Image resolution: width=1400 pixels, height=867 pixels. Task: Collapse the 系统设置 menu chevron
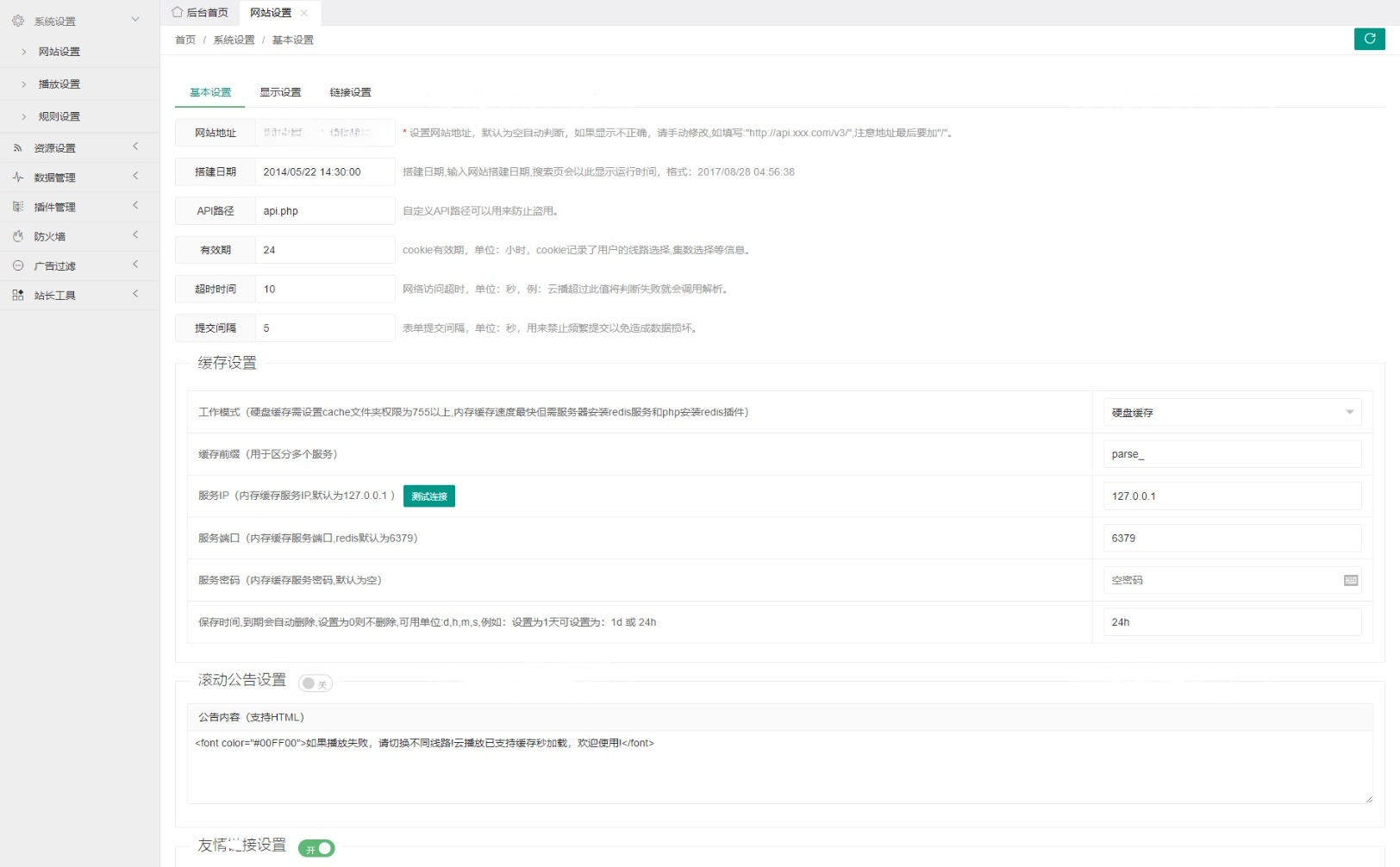tap(135, 19)
